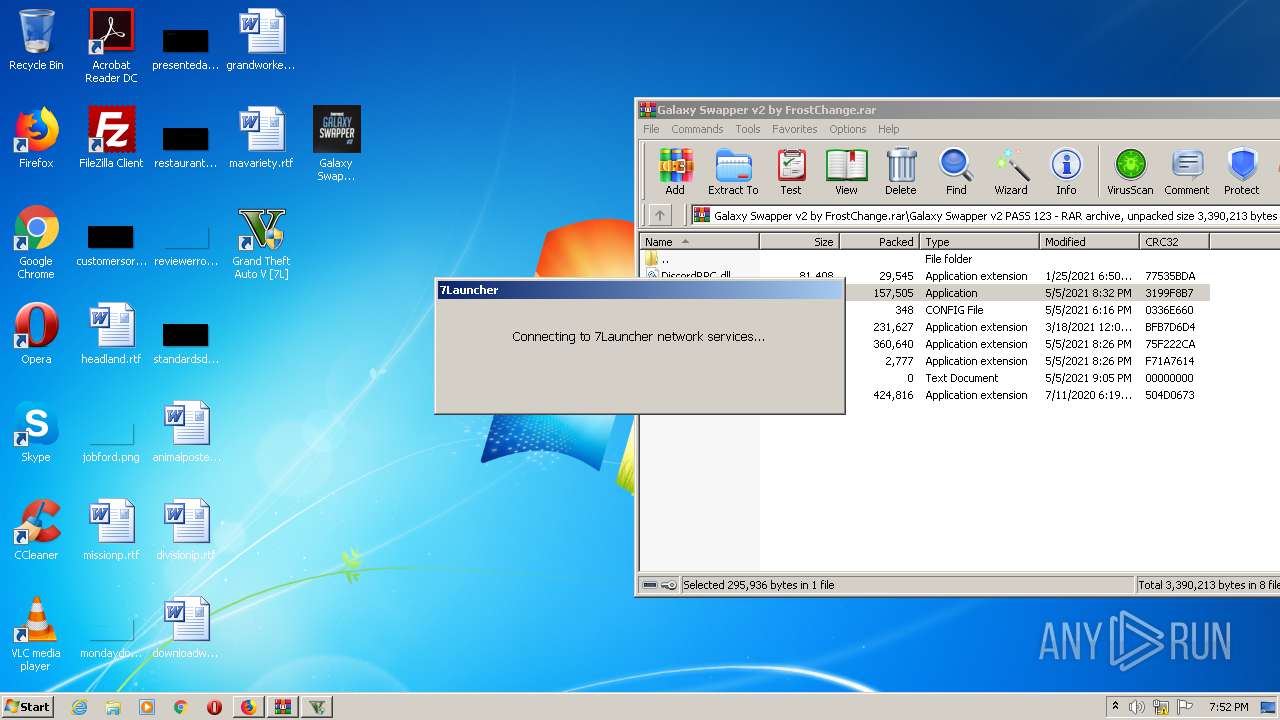Screen dimensions: 1280x720
Task: Sort file list by Modified column
Action: click(x=1089, y=242)
